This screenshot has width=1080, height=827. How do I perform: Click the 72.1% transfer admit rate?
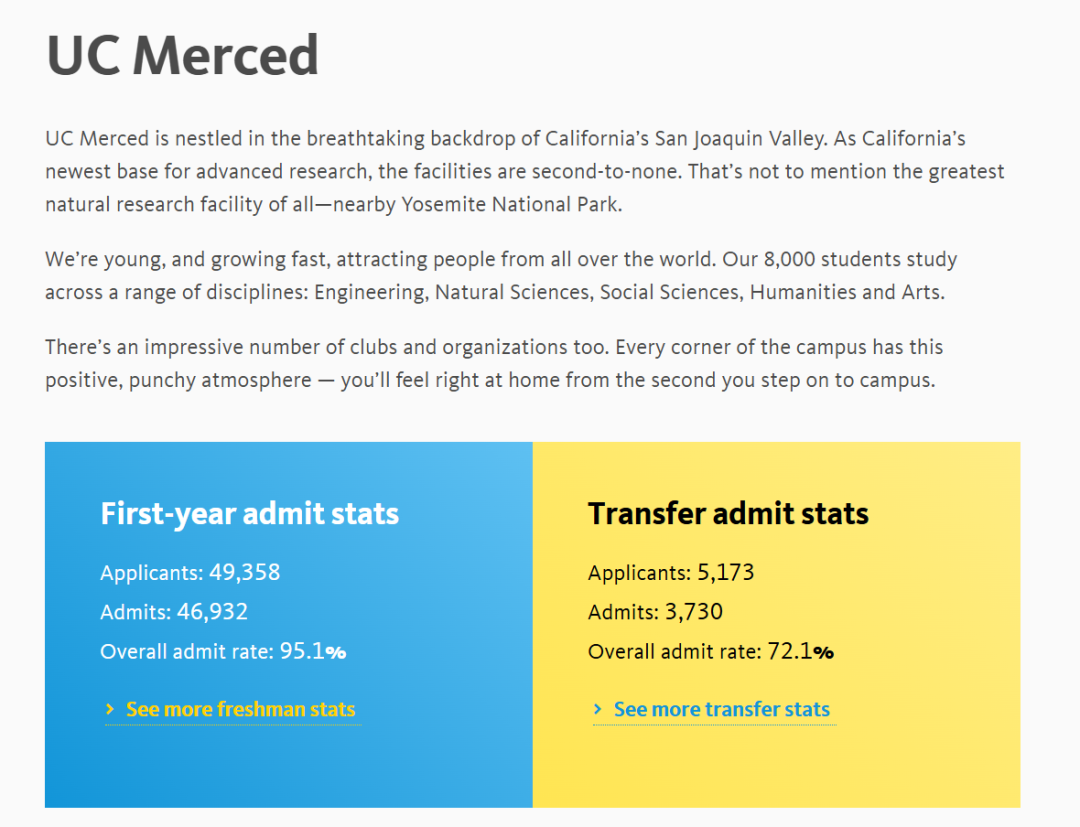[800, 652]
